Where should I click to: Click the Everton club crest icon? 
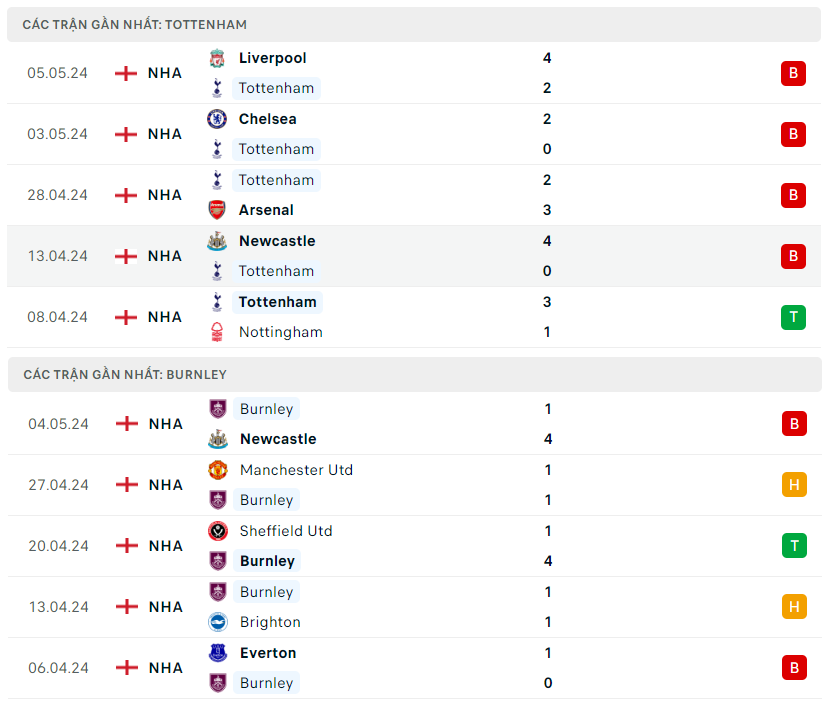(218, 653)
